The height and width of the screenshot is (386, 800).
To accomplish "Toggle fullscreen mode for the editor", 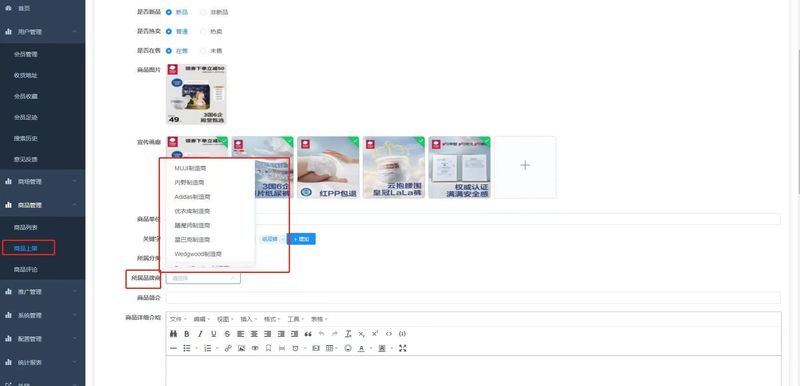I will pyautogui.click(x=403, y=348).
